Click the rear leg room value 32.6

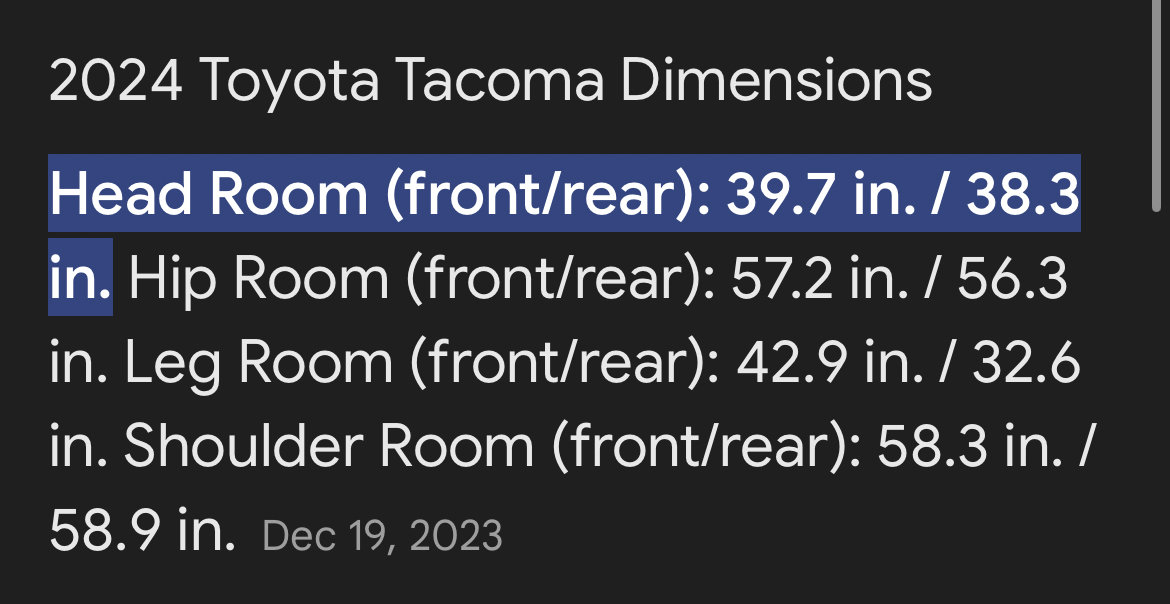tap(1026, 362)
